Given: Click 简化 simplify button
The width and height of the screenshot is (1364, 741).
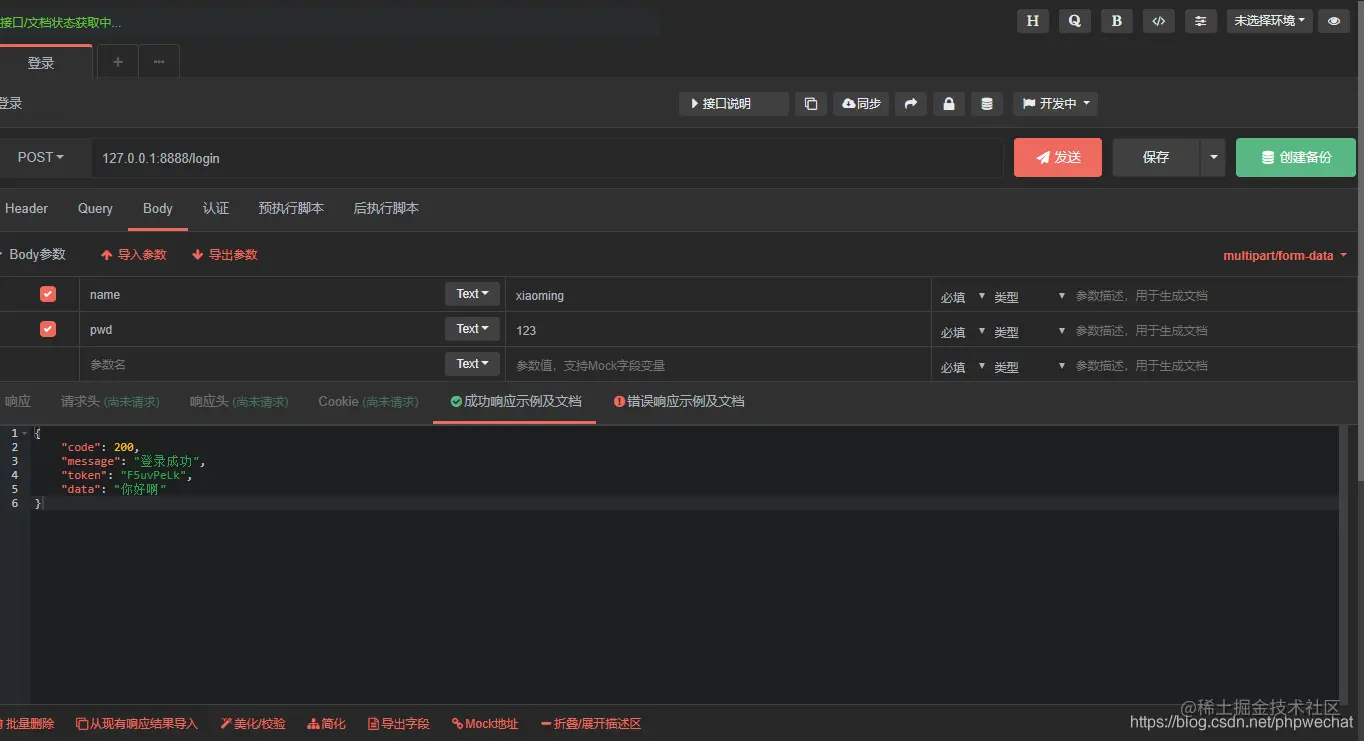Looking at the screenshot, I should pos(327,723).
